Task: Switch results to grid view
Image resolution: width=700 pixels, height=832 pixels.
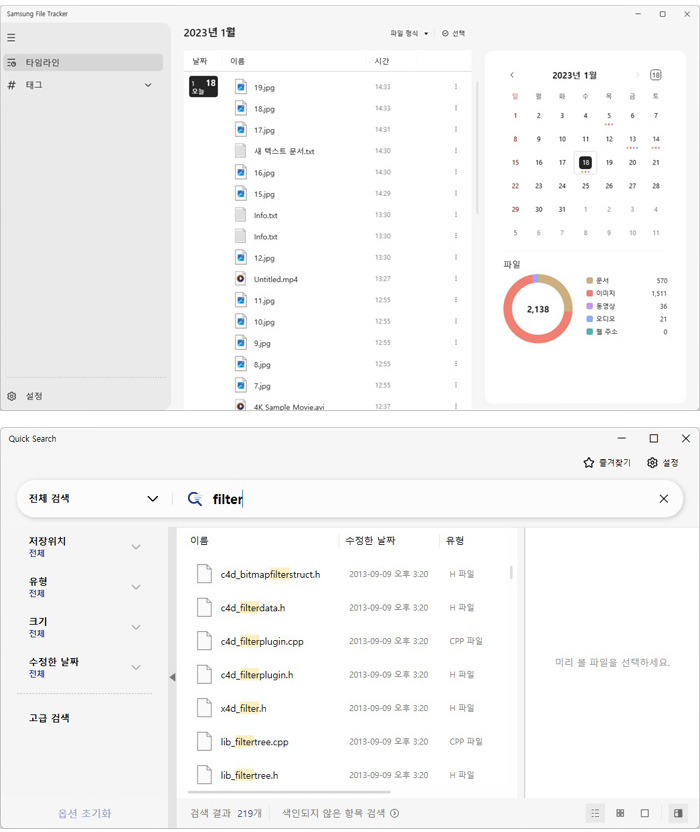Action: tap(620, 813)
